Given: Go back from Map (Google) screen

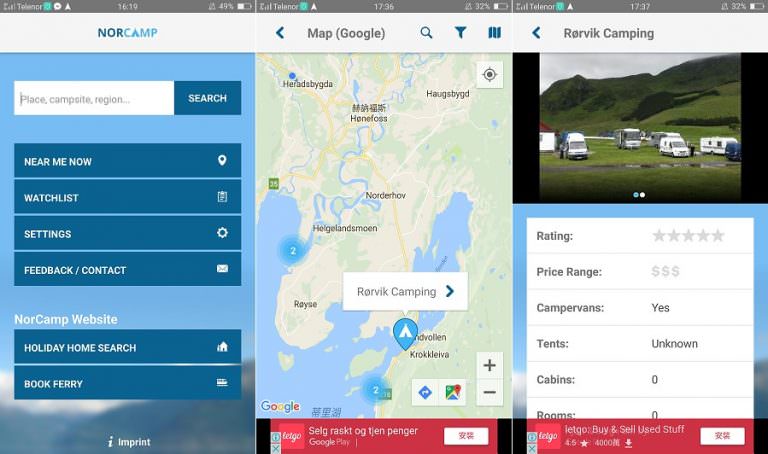Looking at the screenshot, I should click(x=280, y=33).
